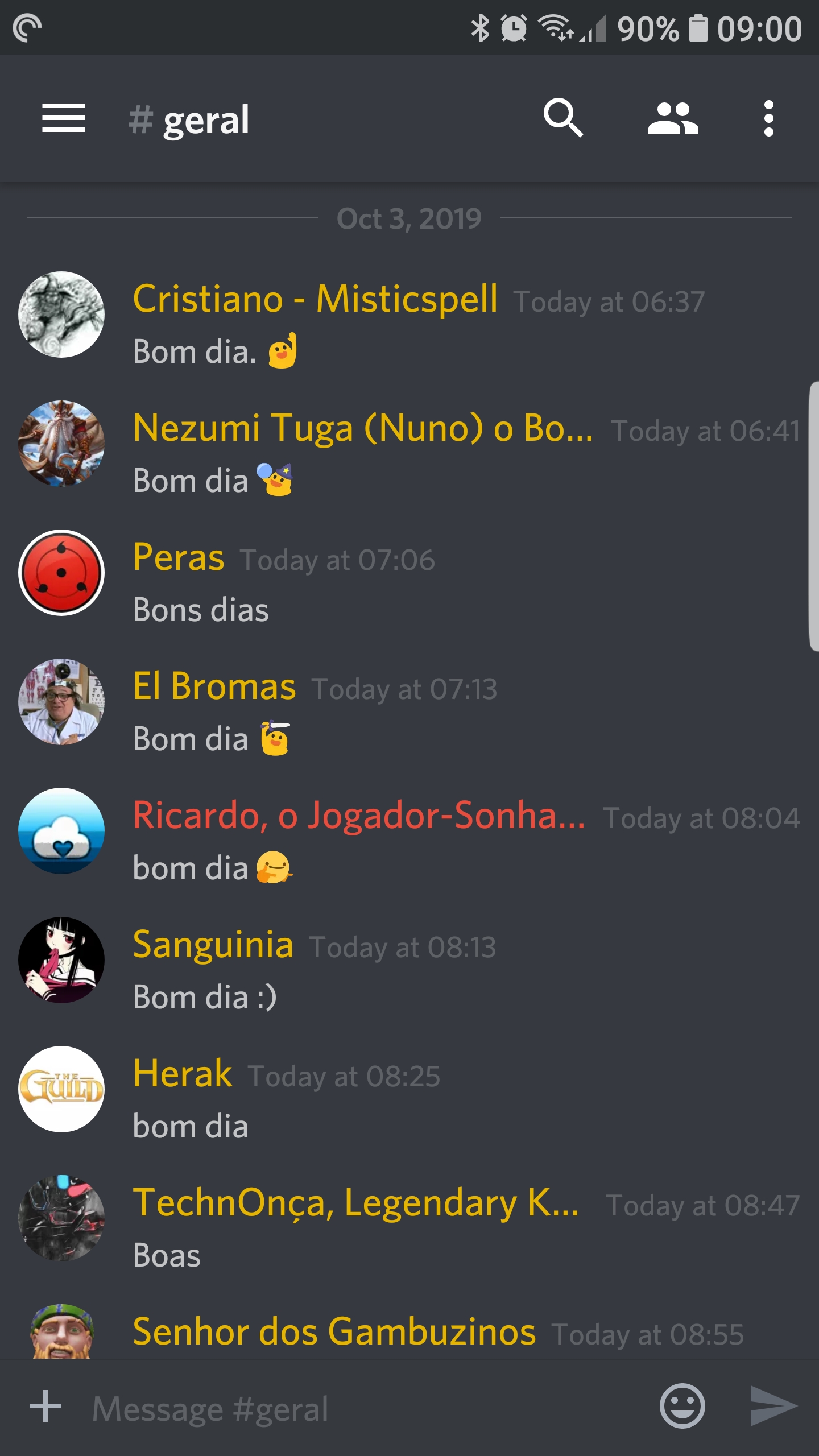Tap the wizard emoji in Nezumi's message

pos(275,479)
